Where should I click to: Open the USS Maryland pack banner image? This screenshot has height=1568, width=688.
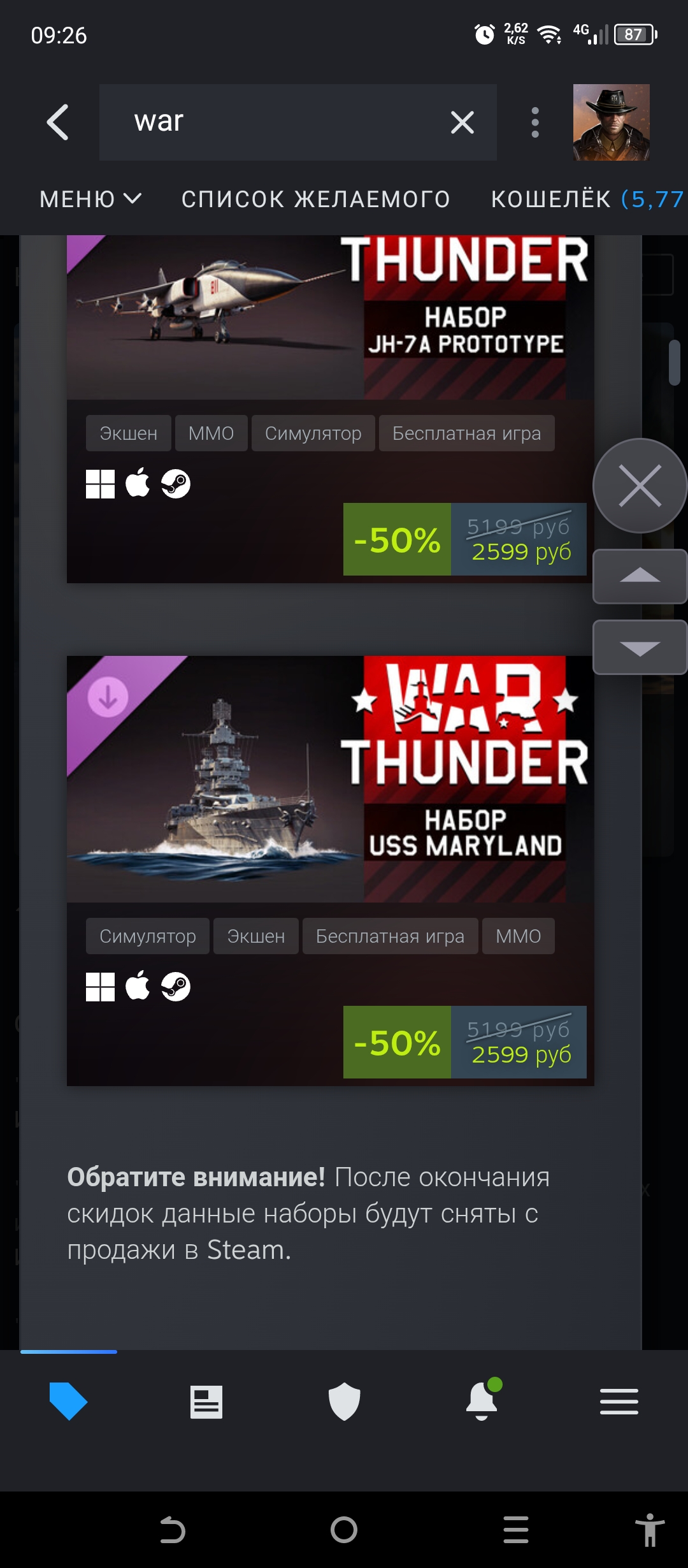pos(330,779)
